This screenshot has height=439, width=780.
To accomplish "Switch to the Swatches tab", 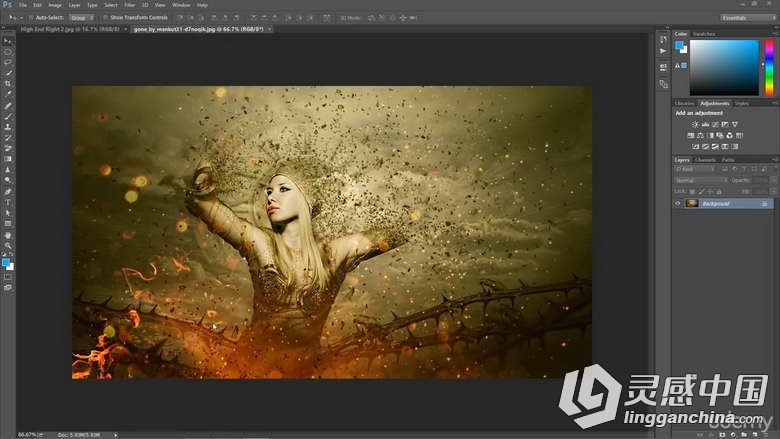I will point(704,34).
